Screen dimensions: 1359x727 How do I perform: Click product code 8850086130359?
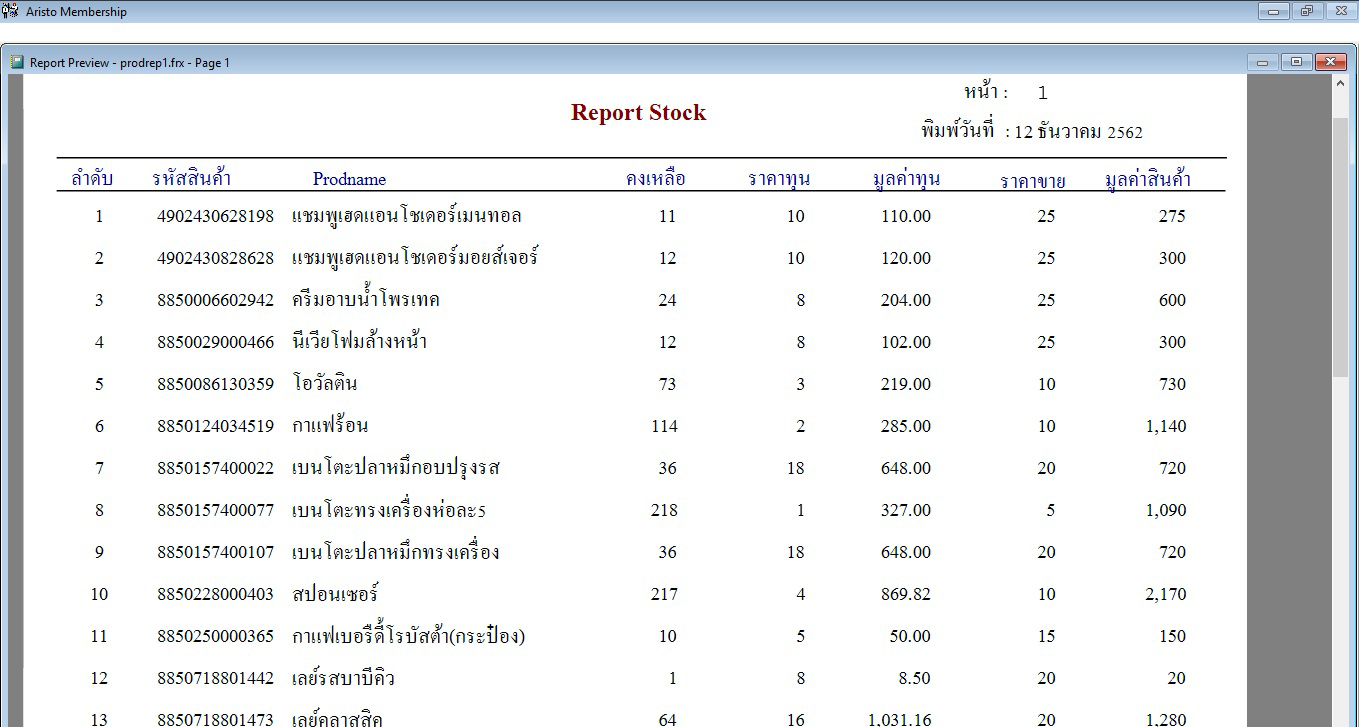pos(215,384)
